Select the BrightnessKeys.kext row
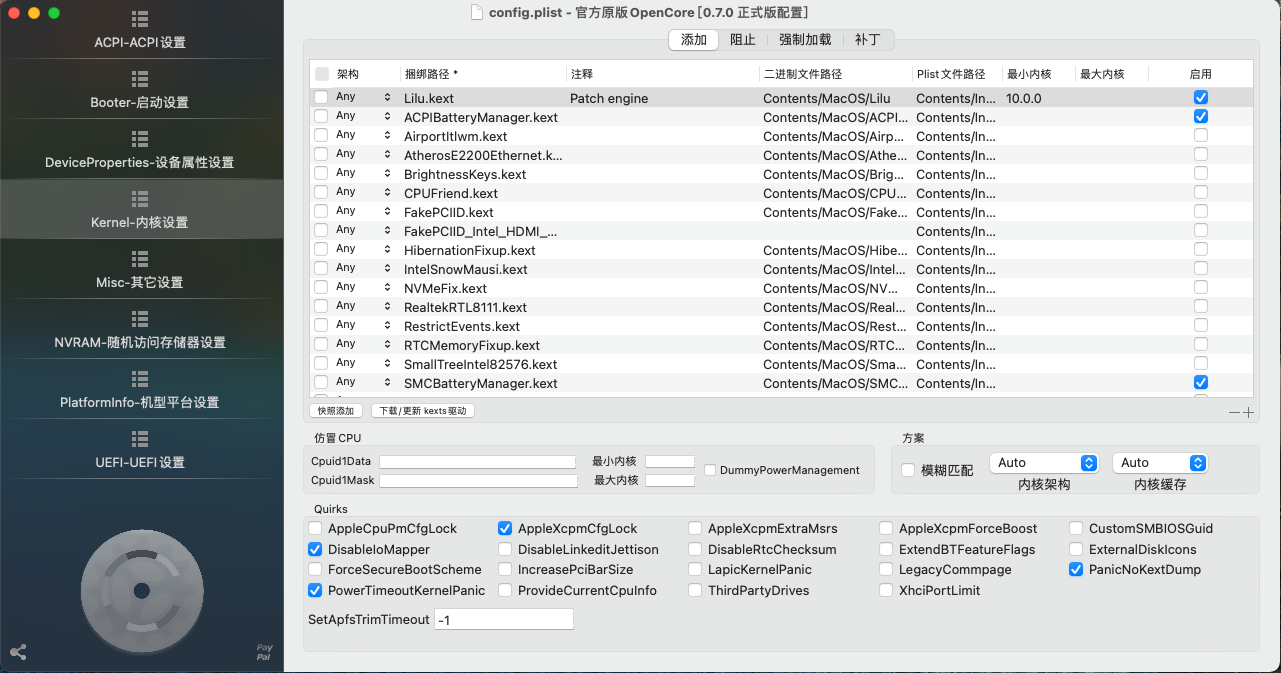The height and width of the screenshot is (673, 1281). coord(781,174)
